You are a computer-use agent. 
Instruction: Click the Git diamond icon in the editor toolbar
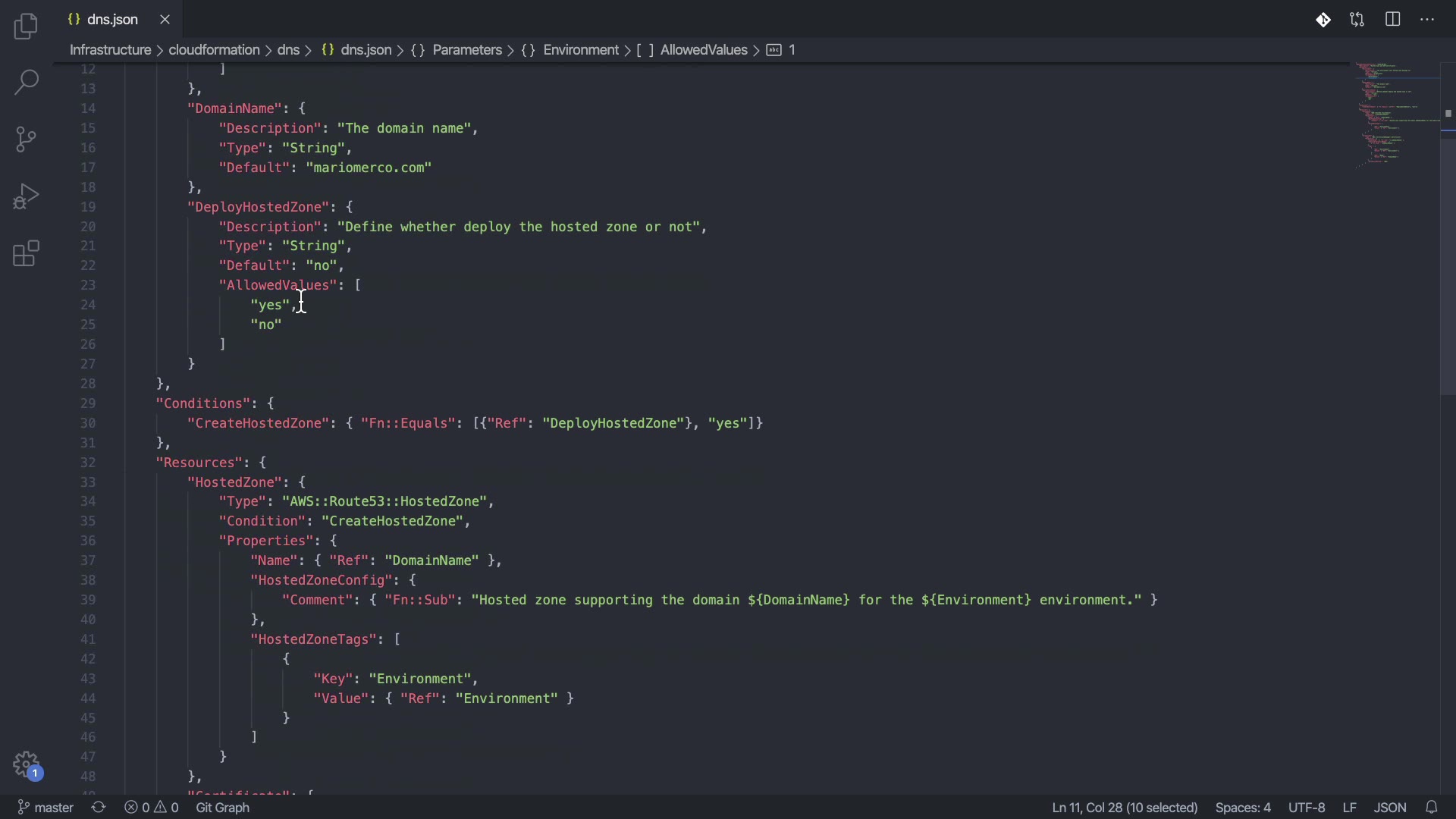point(1323,20)
